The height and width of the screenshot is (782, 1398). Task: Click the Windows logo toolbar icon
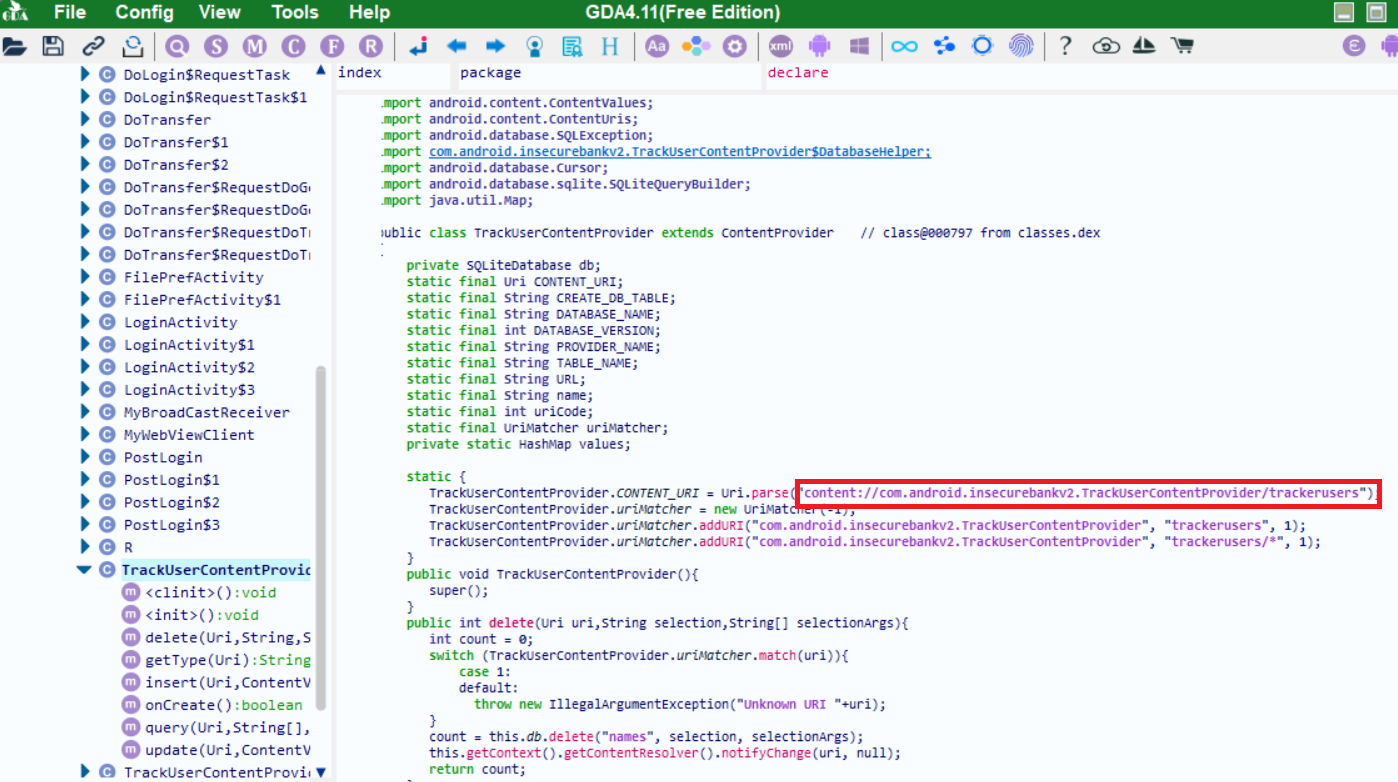(858, 46)
